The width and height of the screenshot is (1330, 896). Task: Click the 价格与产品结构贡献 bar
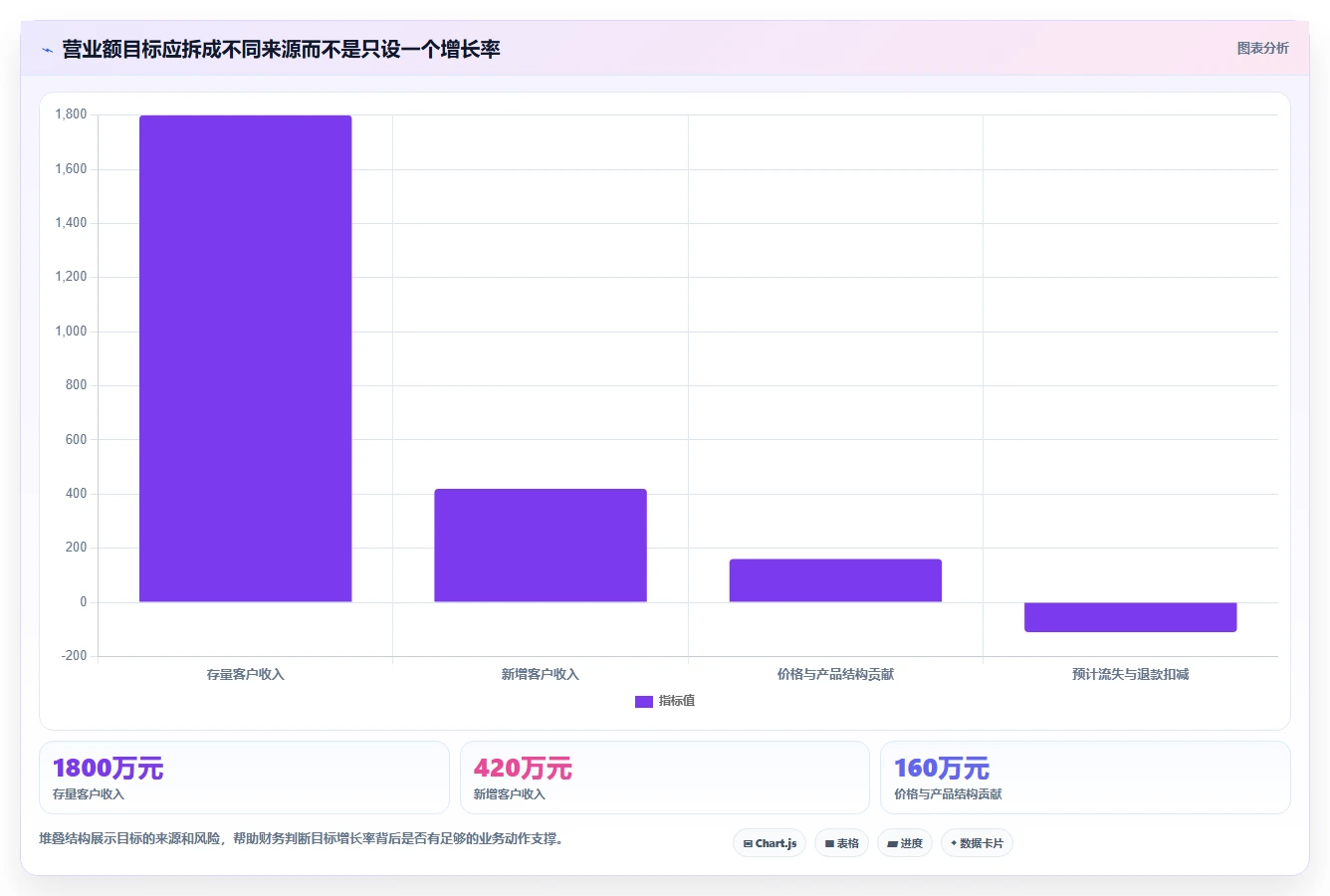(x=835, y=580)
